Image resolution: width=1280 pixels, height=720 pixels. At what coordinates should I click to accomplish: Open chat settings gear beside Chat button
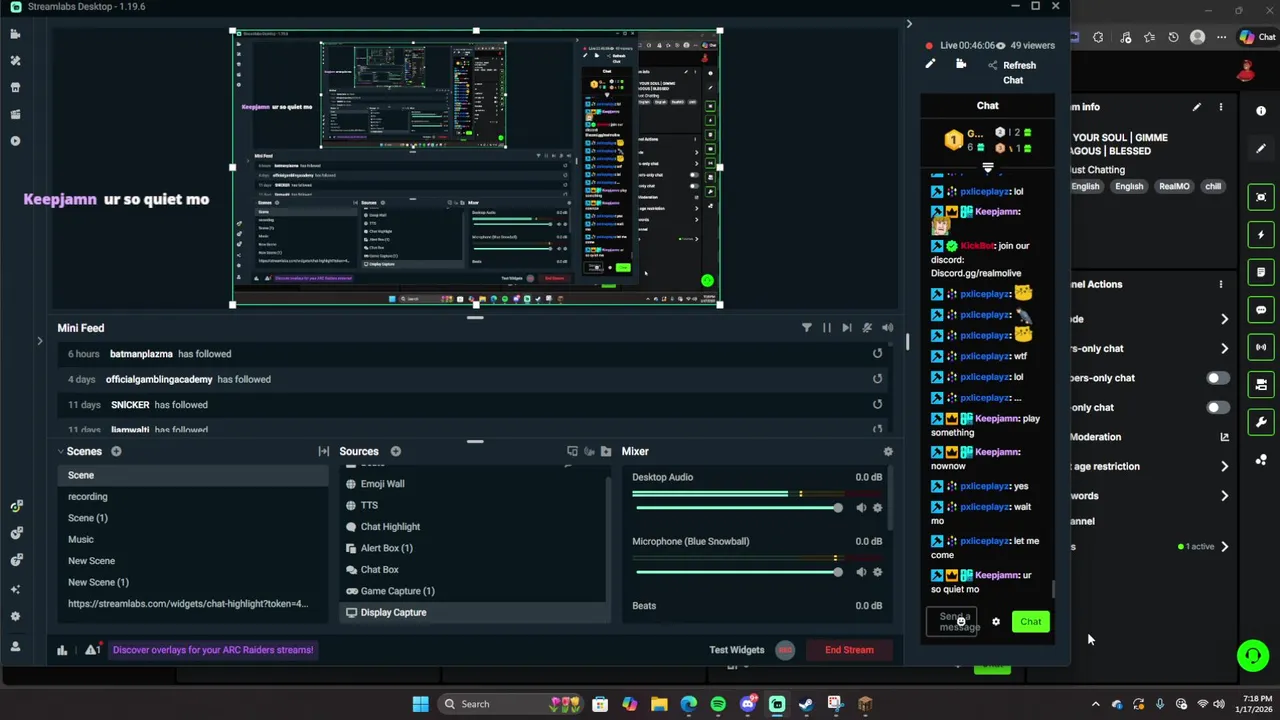point(996,622)
